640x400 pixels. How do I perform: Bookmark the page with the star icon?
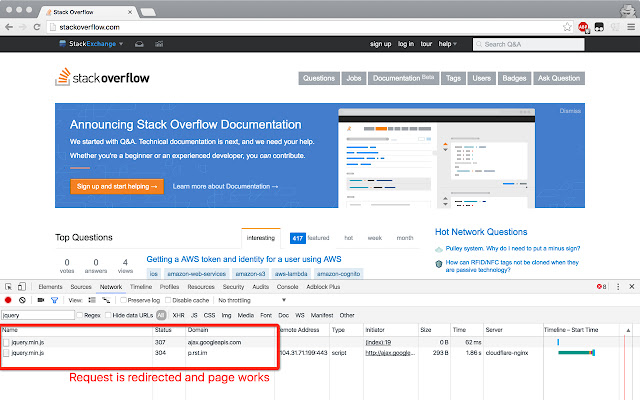567,27
